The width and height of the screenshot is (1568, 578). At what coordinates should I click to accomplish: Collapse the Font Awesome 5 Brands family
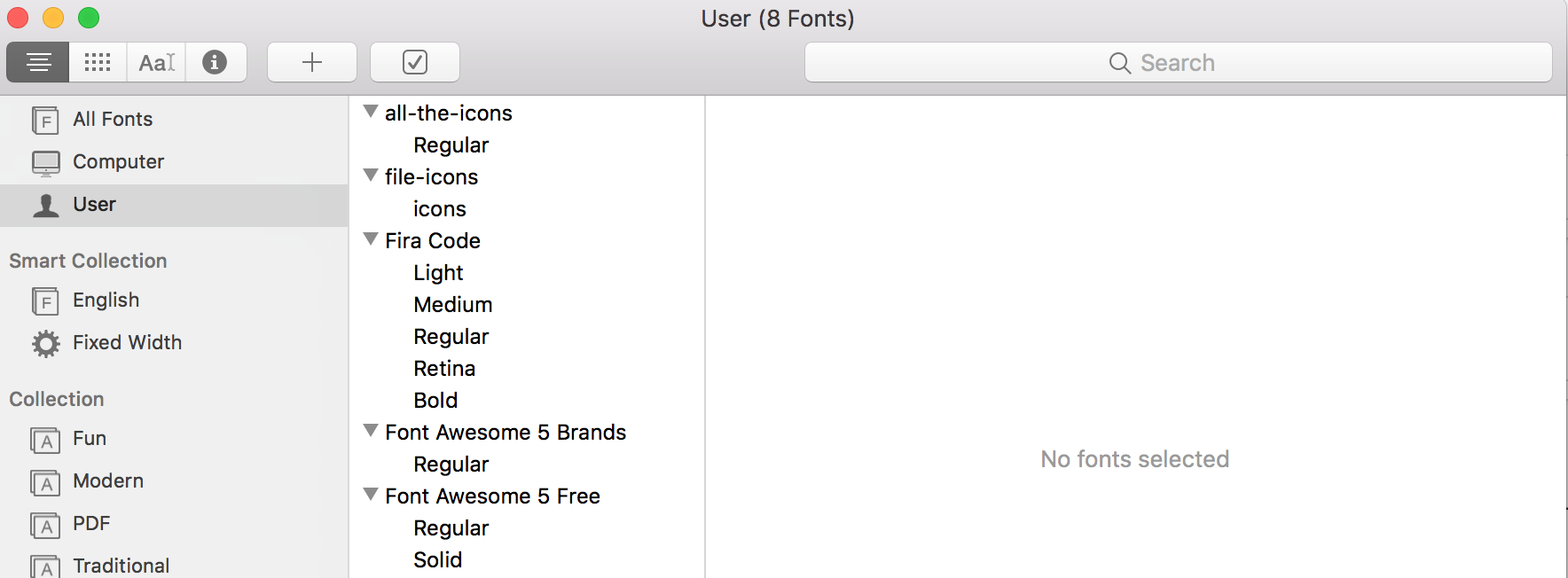pos(370,430)
